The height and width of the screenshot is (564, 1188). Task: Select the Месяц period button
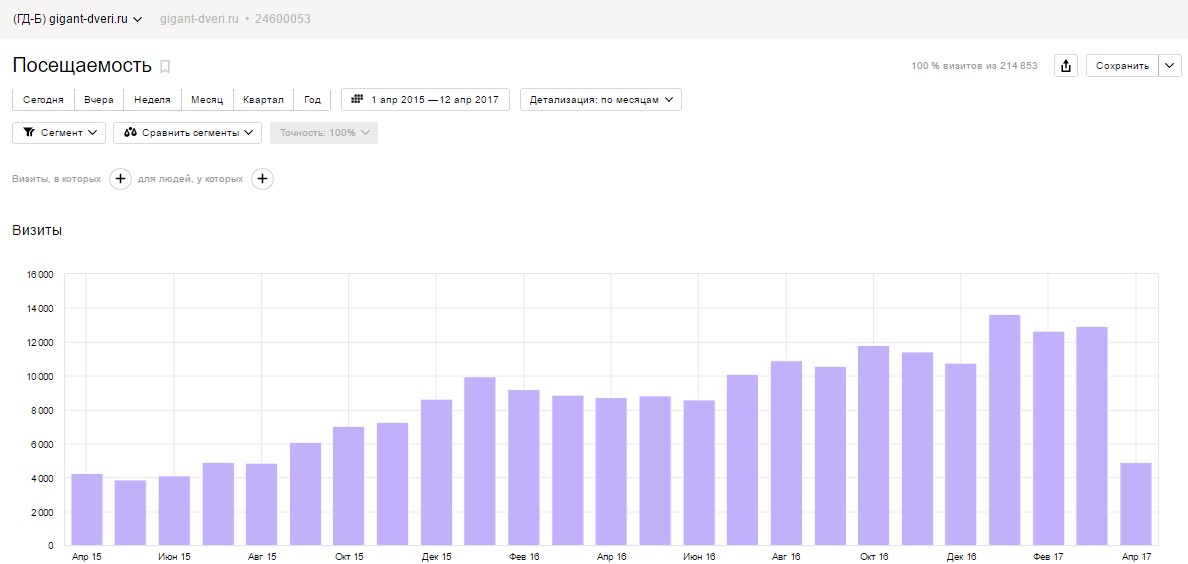point(208,99)
